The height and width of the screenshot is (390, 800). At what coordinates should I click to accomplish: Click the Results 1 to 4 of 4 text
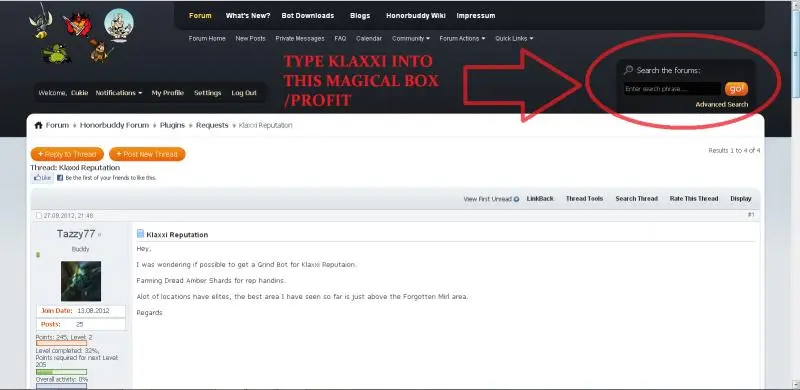pos(734,151)
